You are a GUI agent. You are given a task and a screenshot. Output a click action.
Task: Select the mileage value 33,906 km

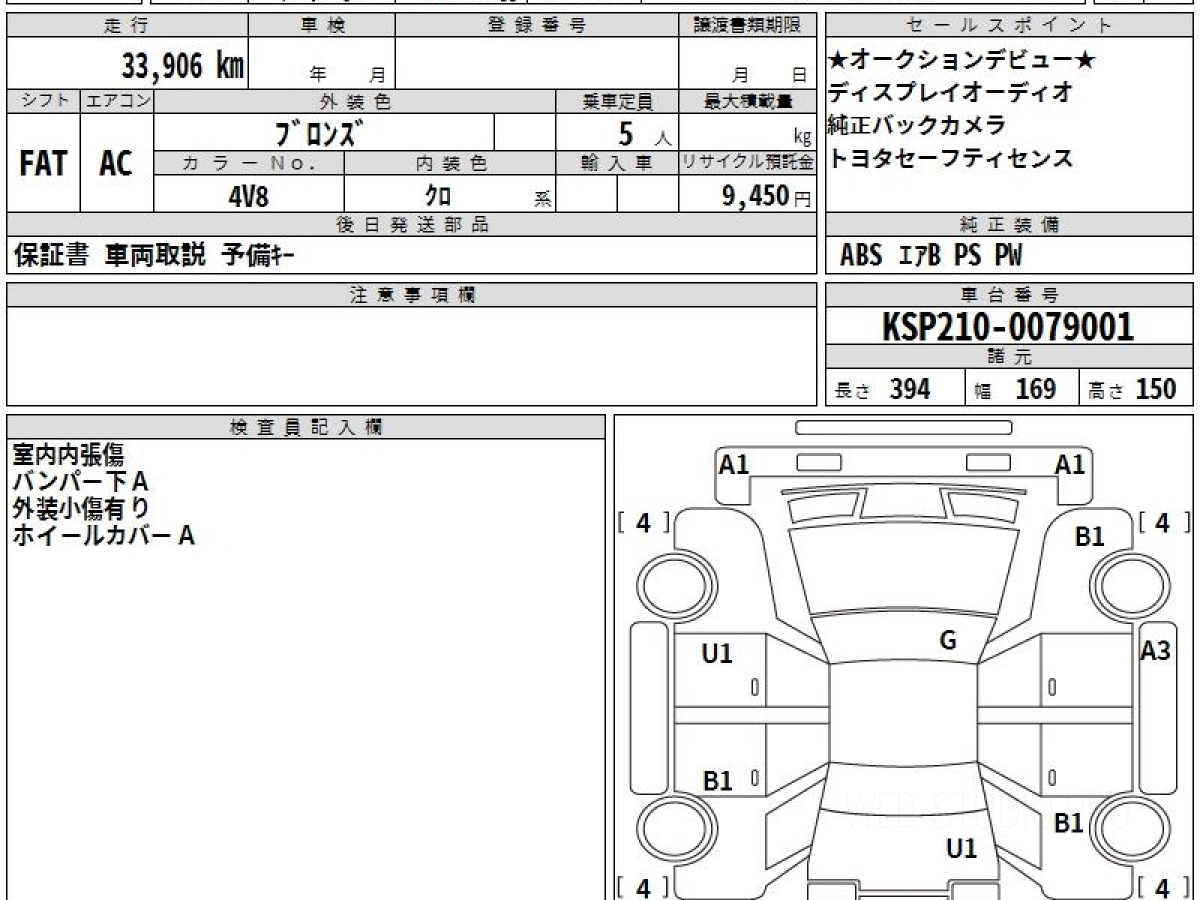pos(183,66)
